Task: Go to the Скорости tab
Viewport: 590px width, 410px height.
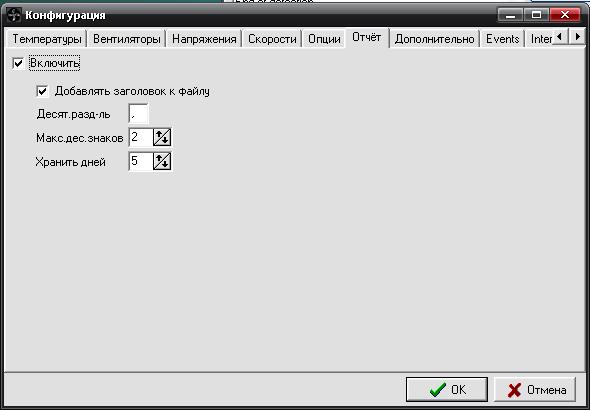Action: (x=272, y=39)
